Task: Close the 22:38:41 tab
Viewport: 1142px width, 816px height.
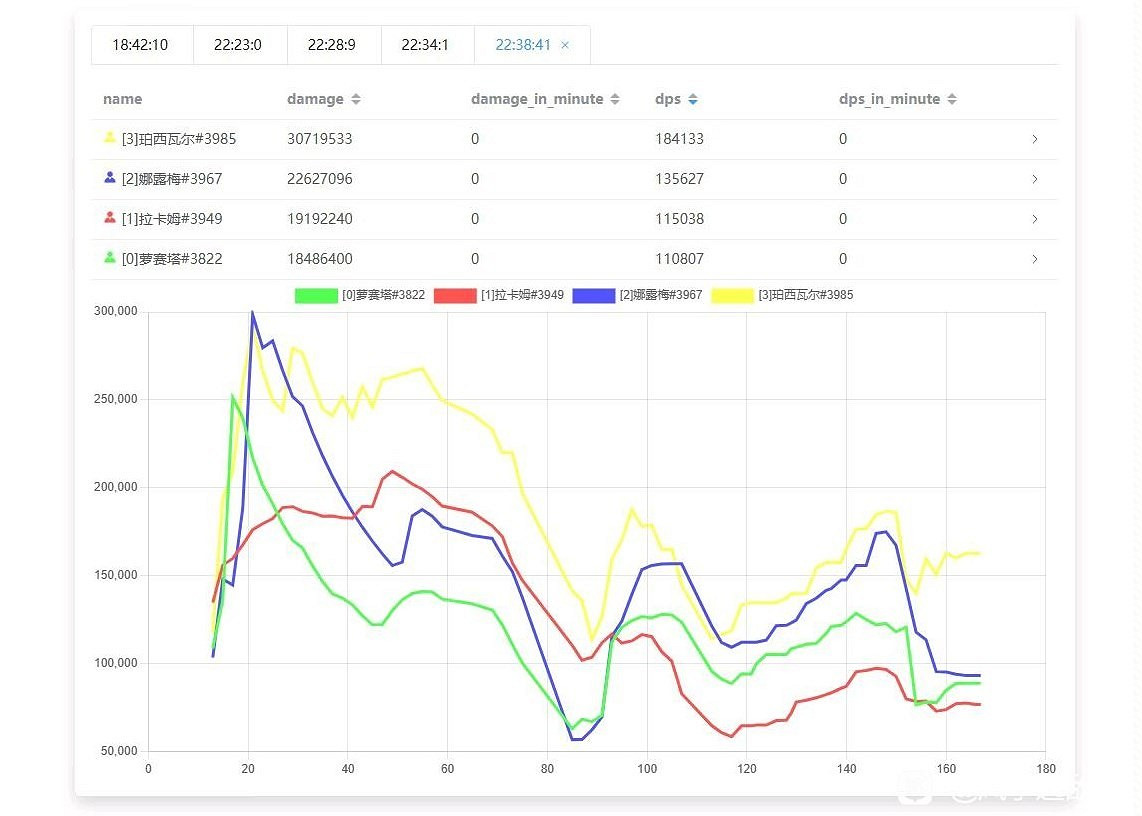Action: pyautogui.click(x=565, y=45)
